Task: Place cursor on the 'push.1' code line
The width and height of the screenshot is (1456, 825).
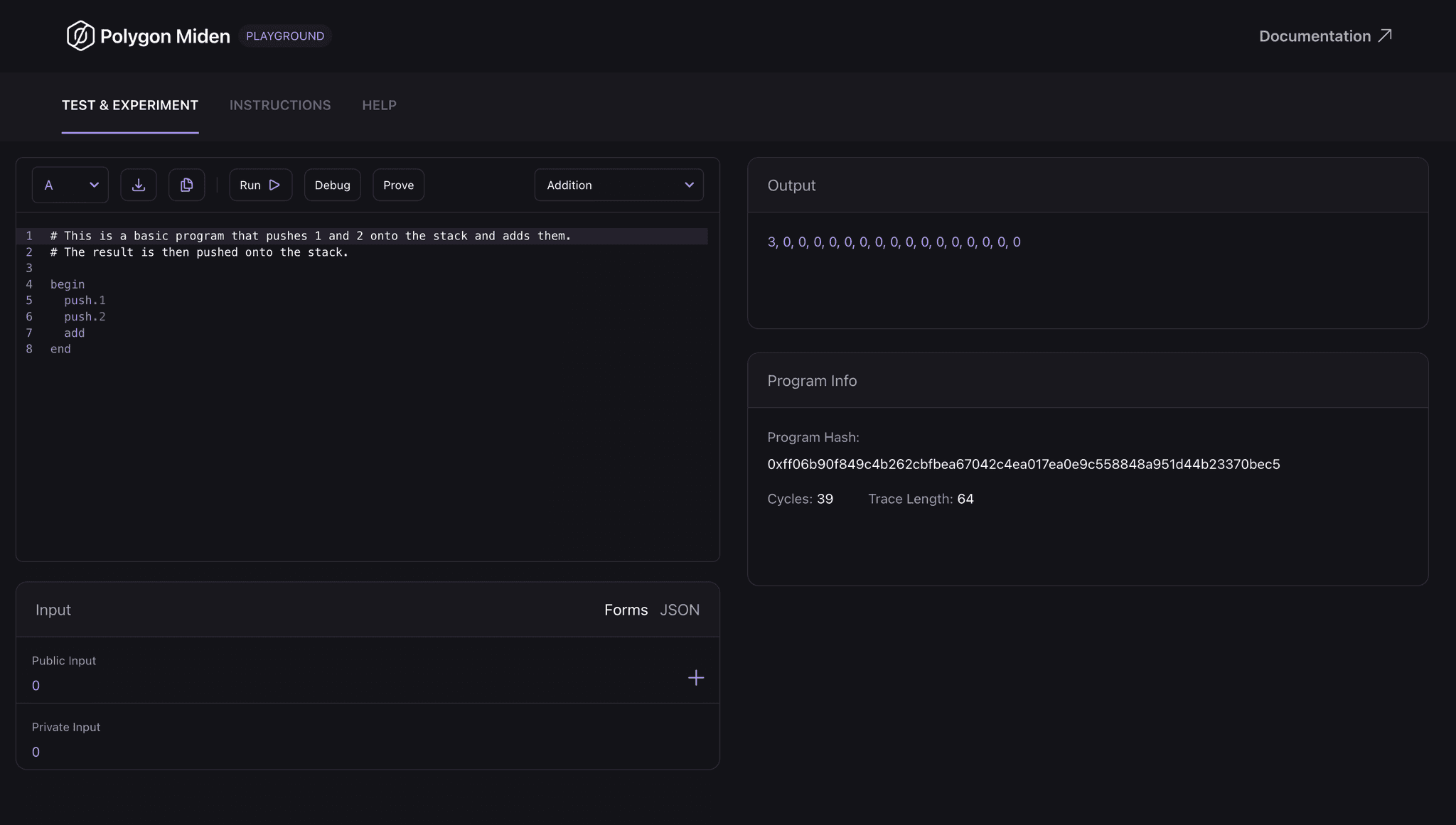Action: 85,301
